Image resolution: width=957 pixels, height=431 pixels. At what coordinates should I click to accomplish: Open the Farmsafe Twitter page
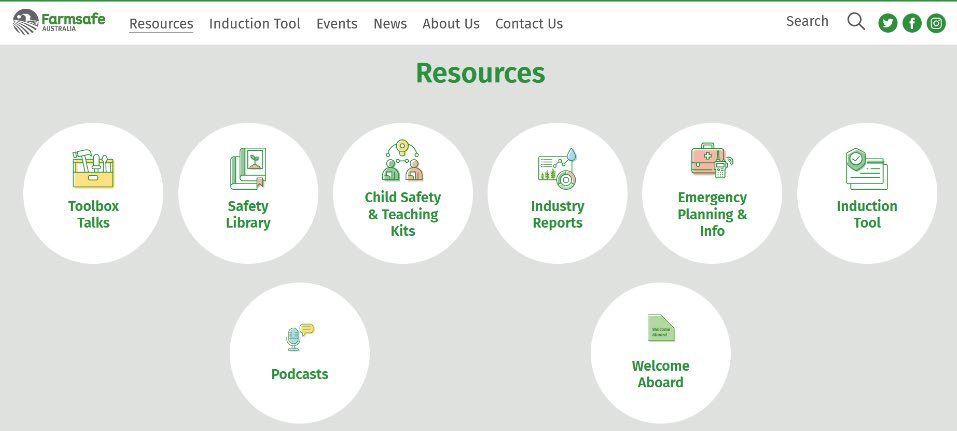pos(887,23)
